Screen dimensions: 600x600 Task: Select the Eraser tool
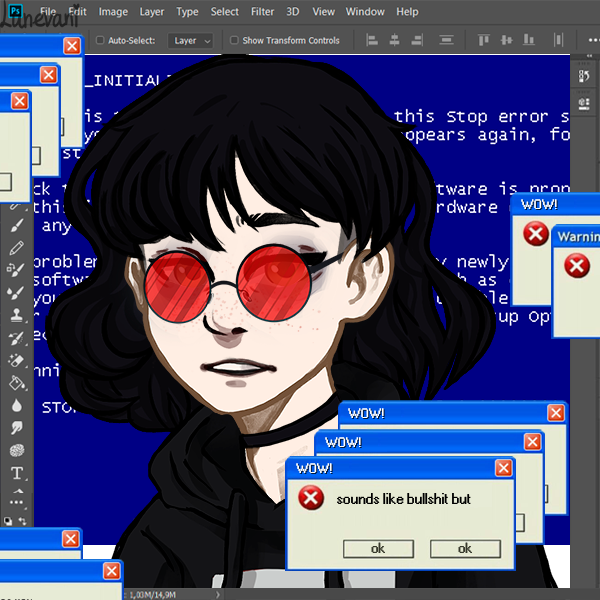16,360
